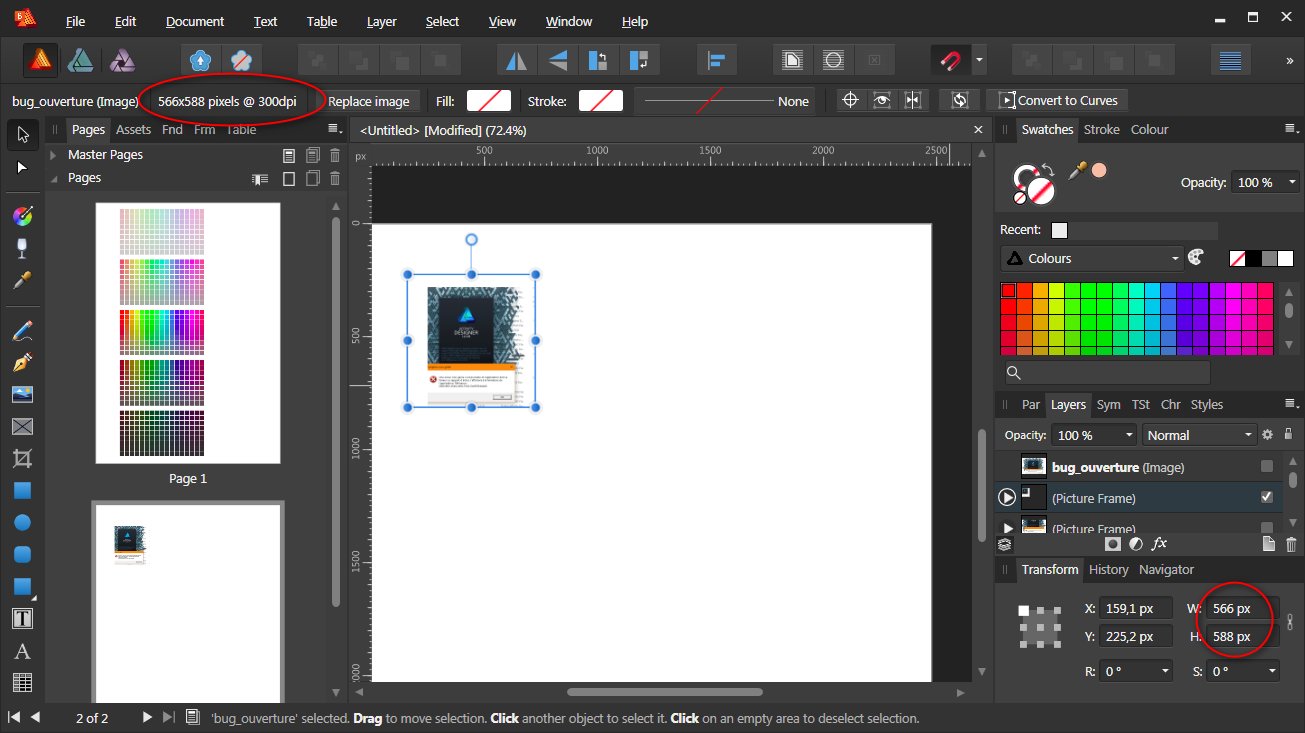
Task: Click the Replace image button
Action: tap(368, 101)
